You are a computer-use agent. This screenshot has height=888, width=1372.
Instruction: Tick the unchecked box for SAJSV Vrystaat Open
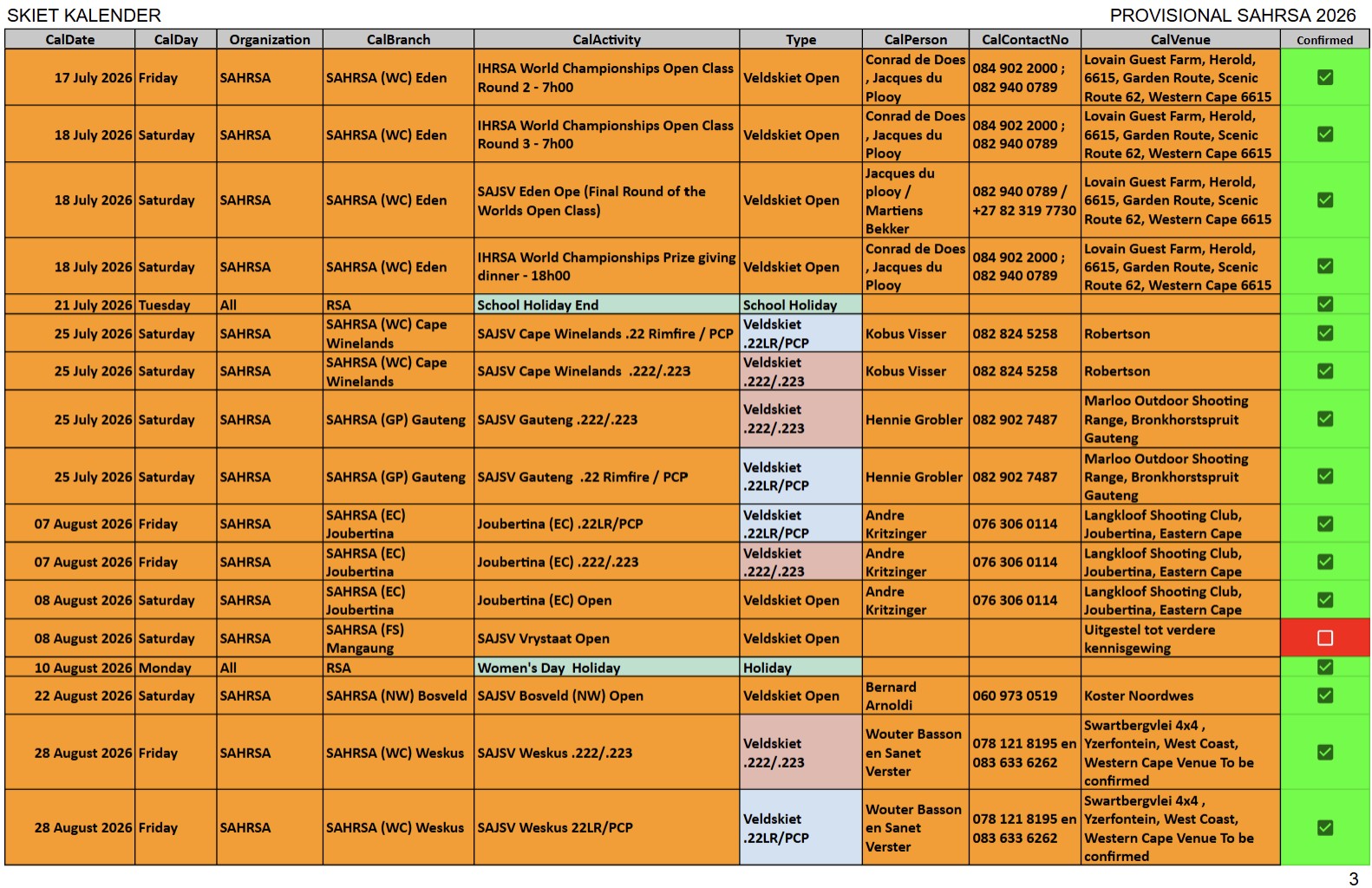(x=1324, y=638)
